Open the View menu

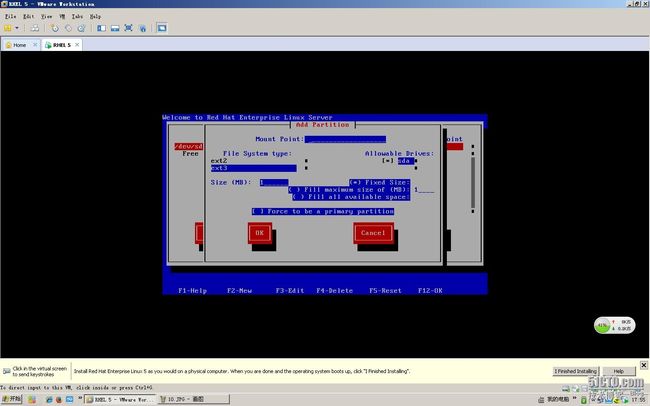coord(46,16)
